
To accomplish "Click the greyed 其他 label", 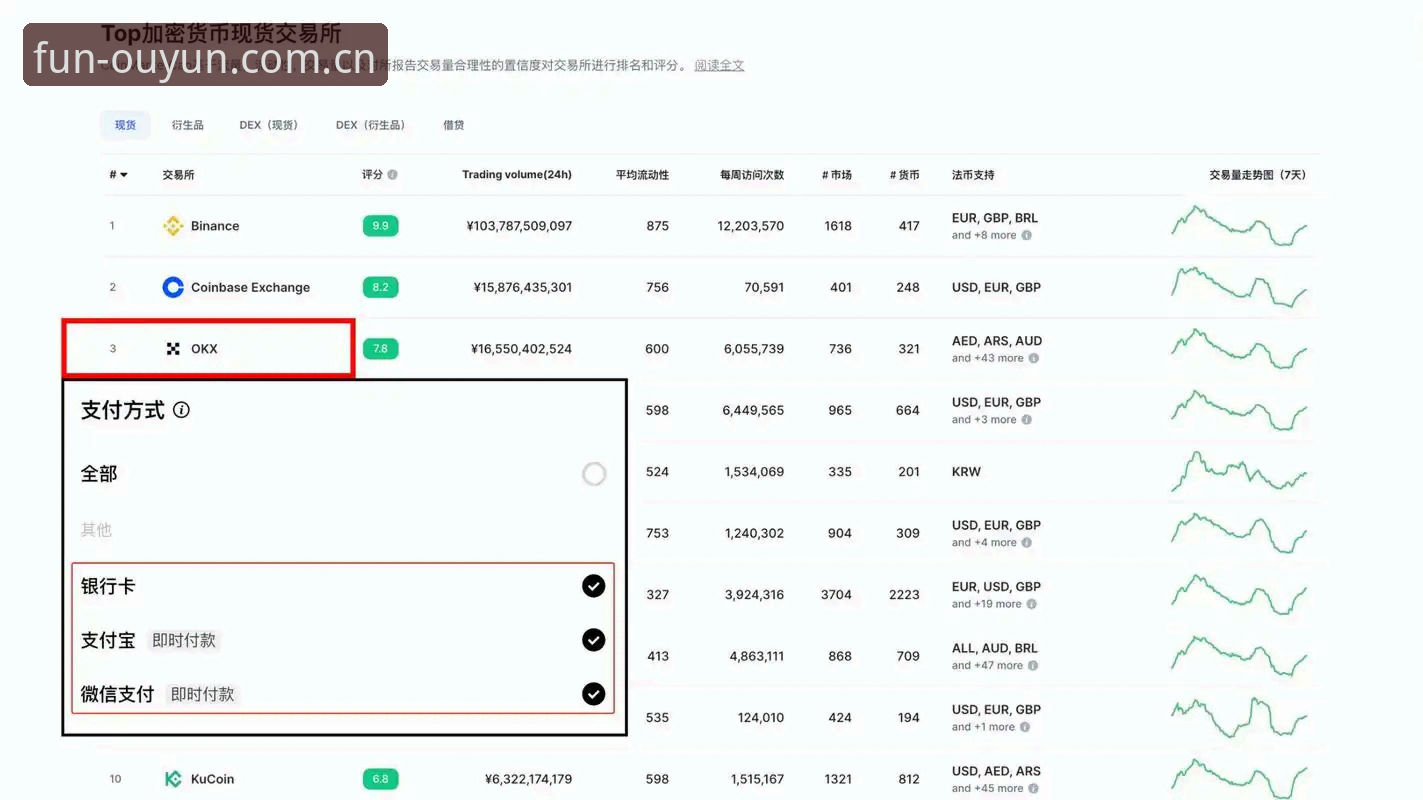I will (96, 530).
